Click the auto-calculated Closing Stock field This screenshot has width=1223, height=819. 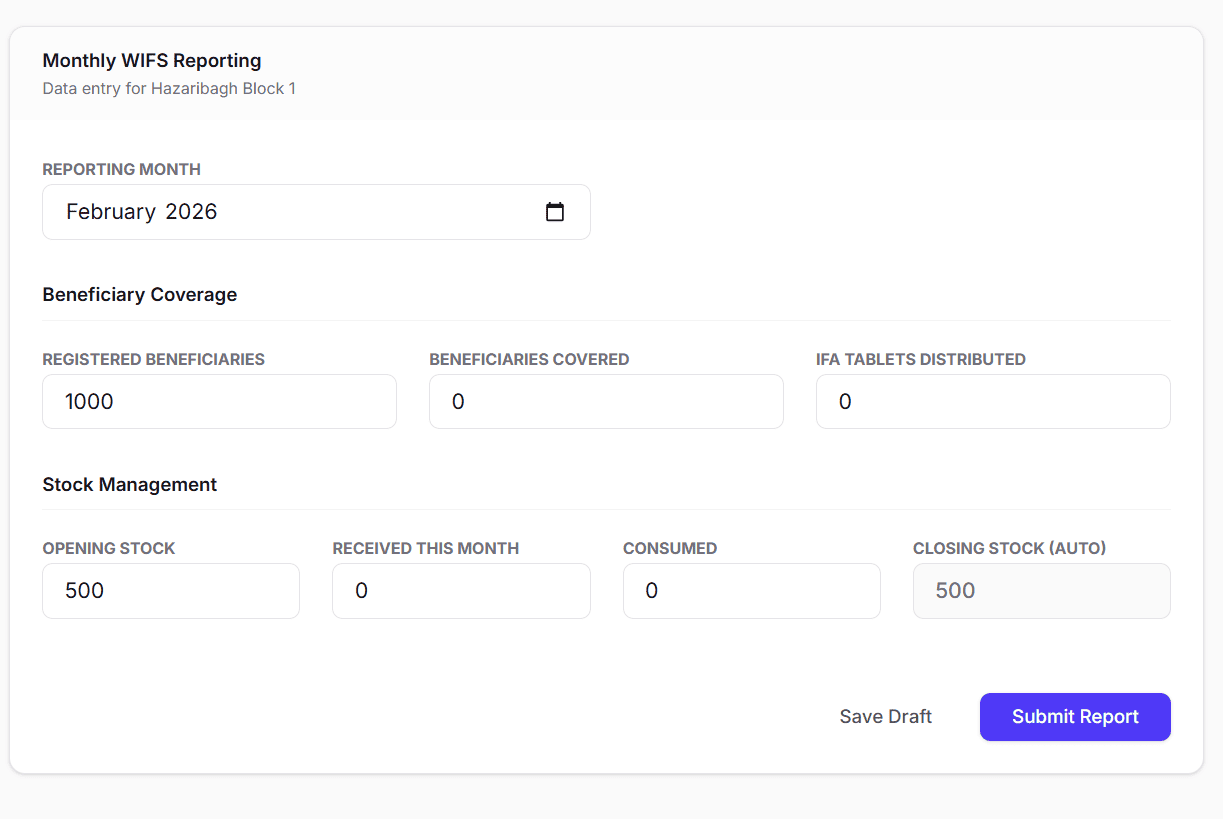click(x=1041, y=591)
